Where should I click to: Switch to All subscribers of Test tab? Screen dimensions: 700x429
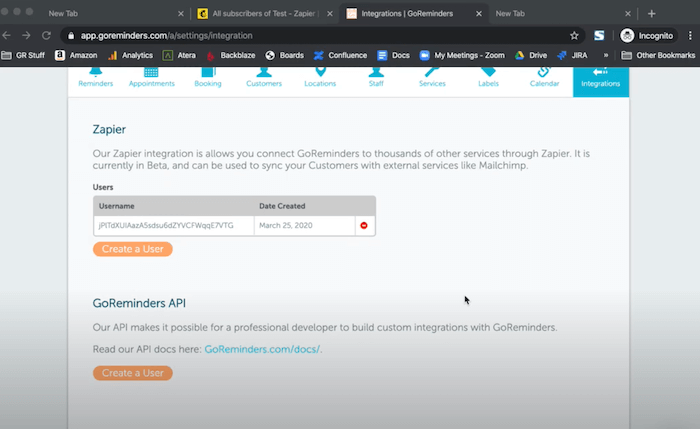click(263, 13)
